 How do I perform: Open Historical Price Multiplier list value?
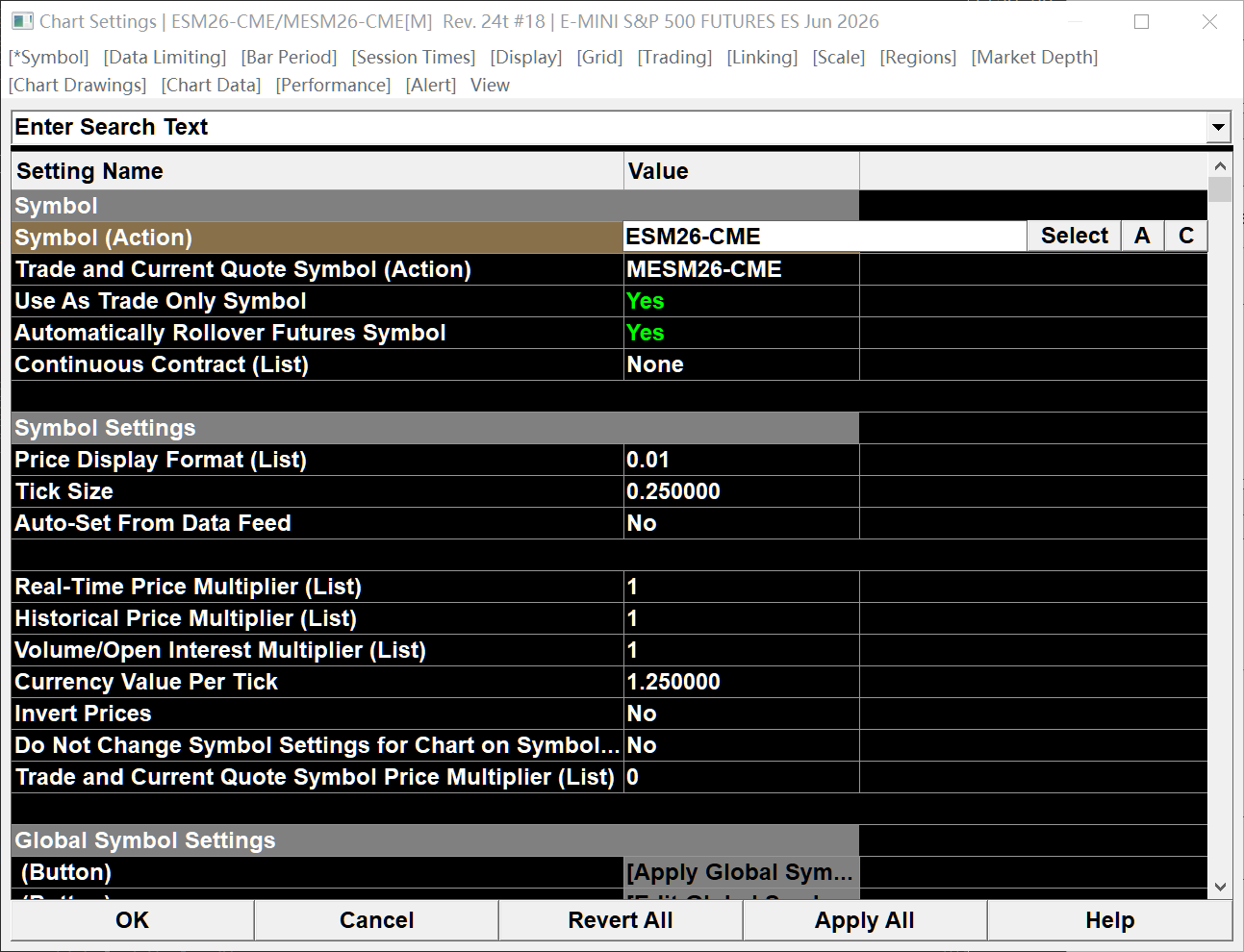(742, 618)
